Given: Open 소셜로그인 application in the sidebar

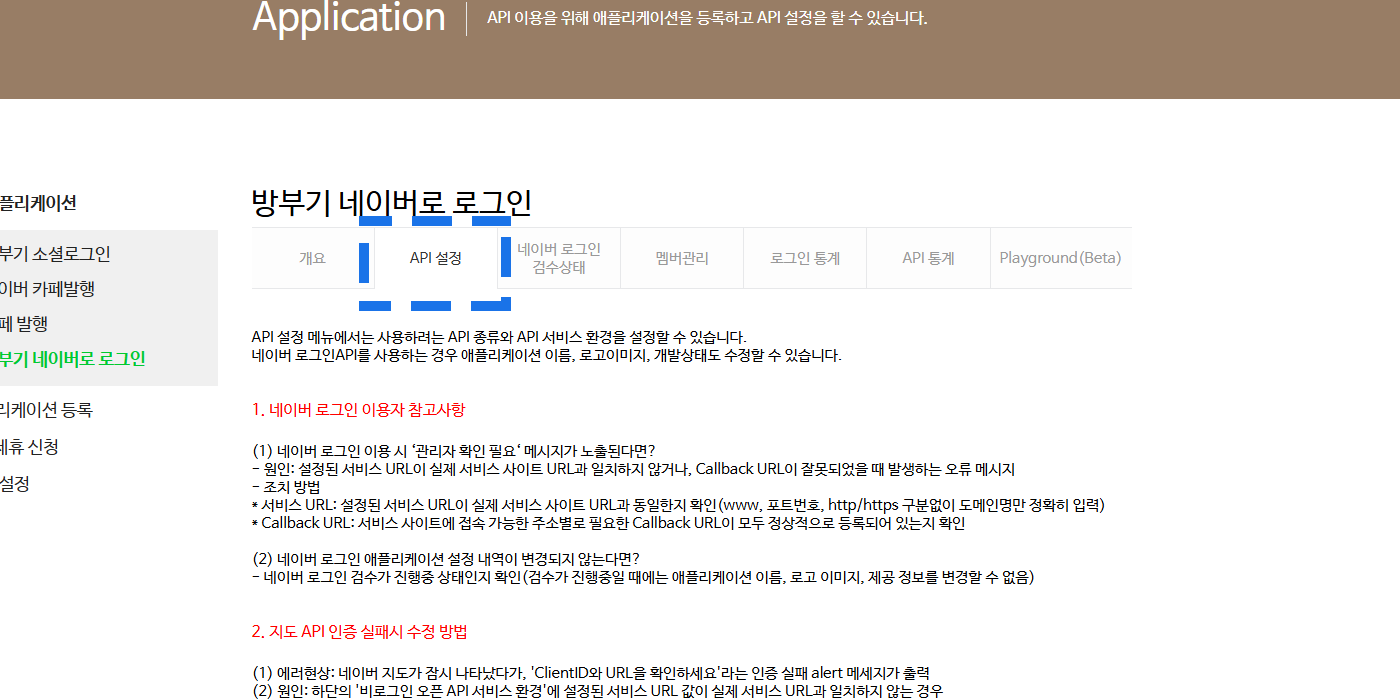Looking at the screenshot, I should [55, 254].
